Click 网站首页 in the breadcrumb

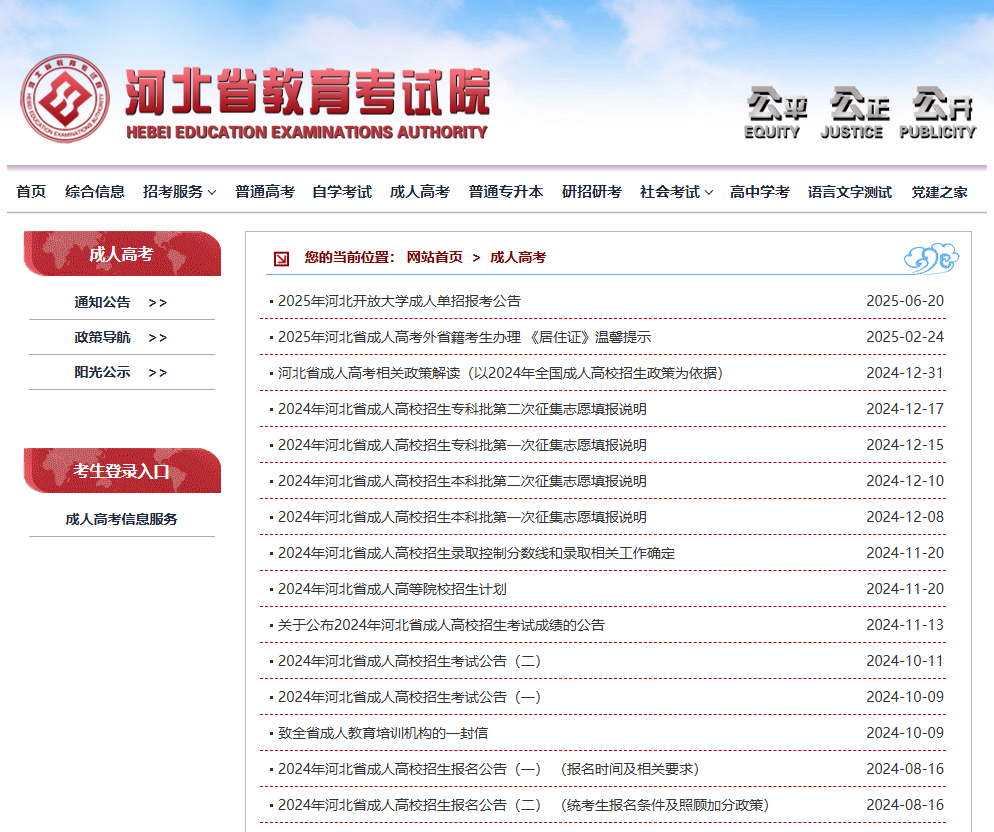click(x=434, y=257)
